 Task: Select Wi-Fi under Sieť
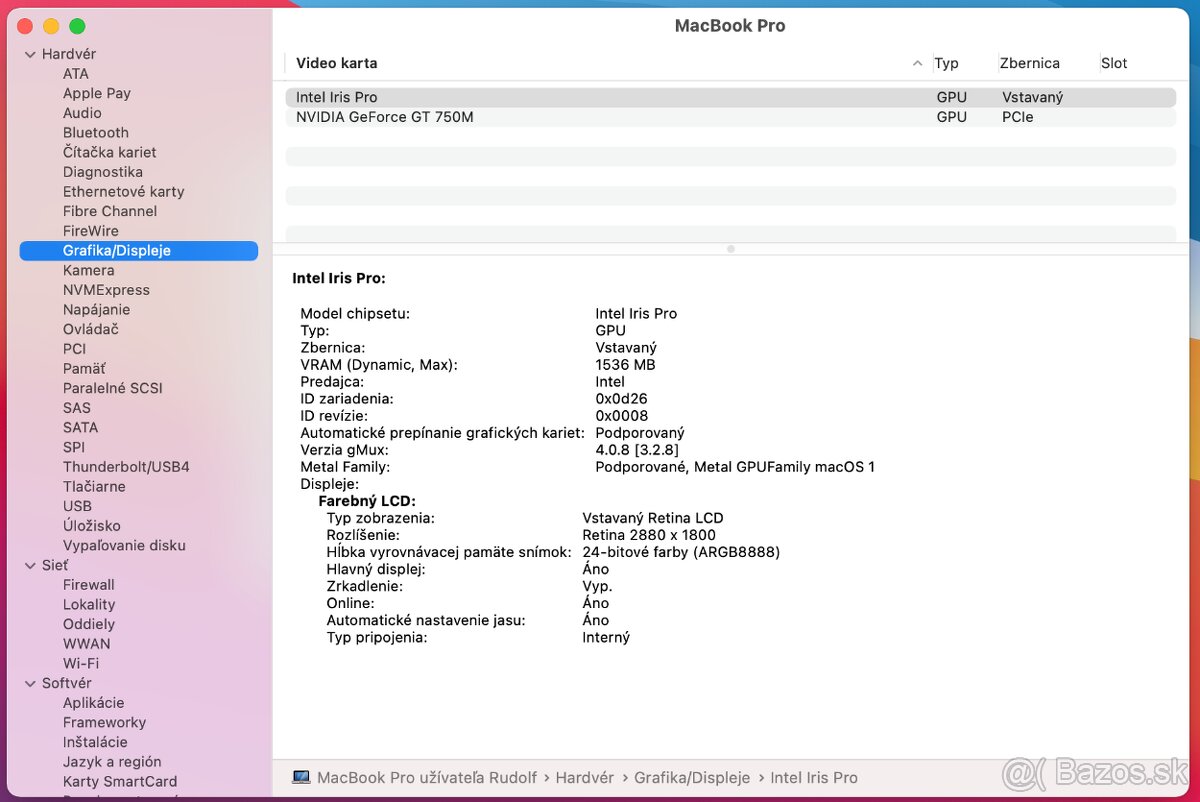coord(81,663)
